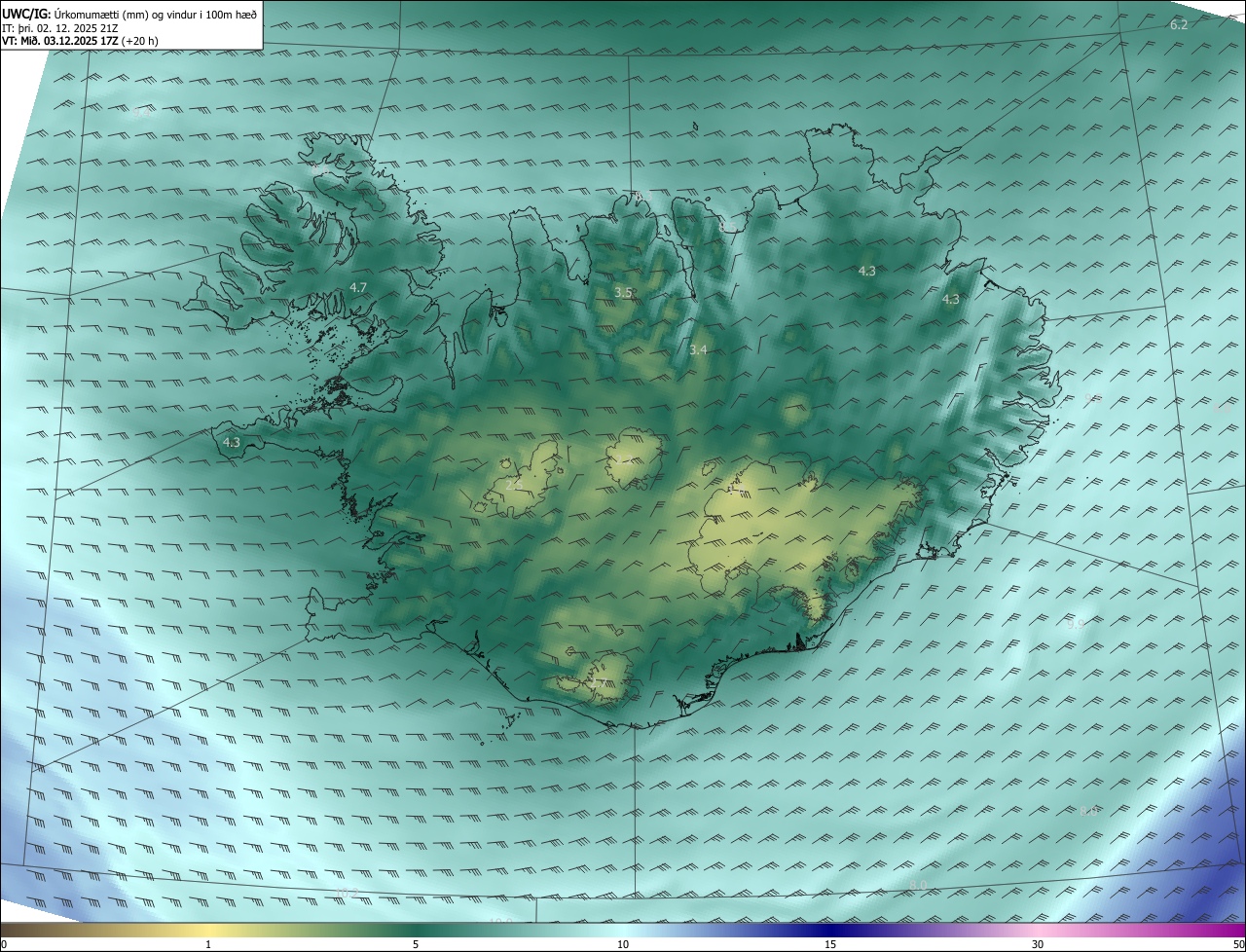
Task: Click the 4.7 value label on the Westfjords
Action: tap(358, 287)
